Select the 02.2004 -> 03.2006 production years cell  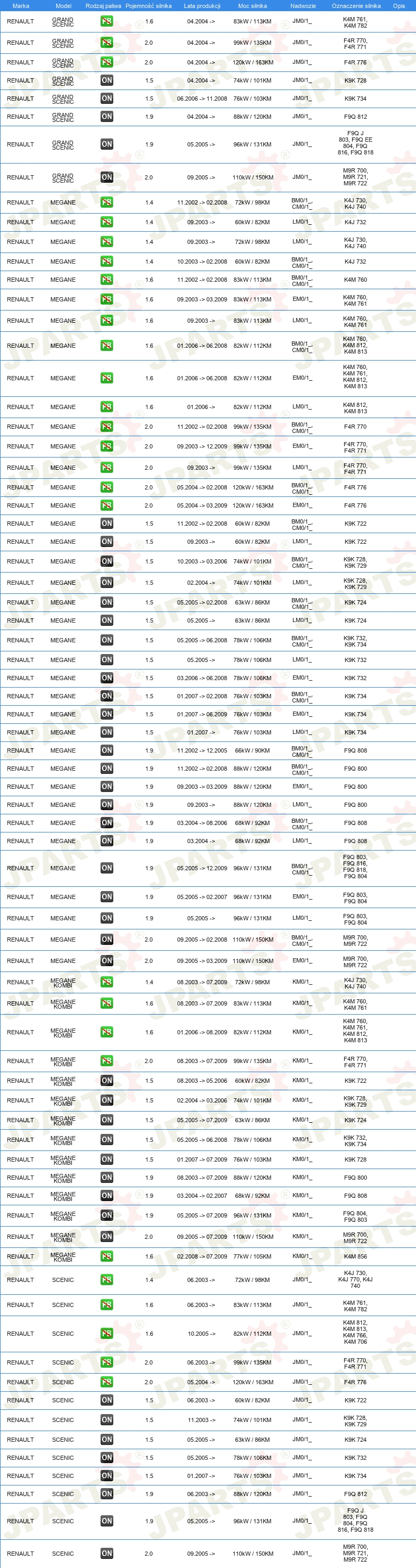[202, 1100]
